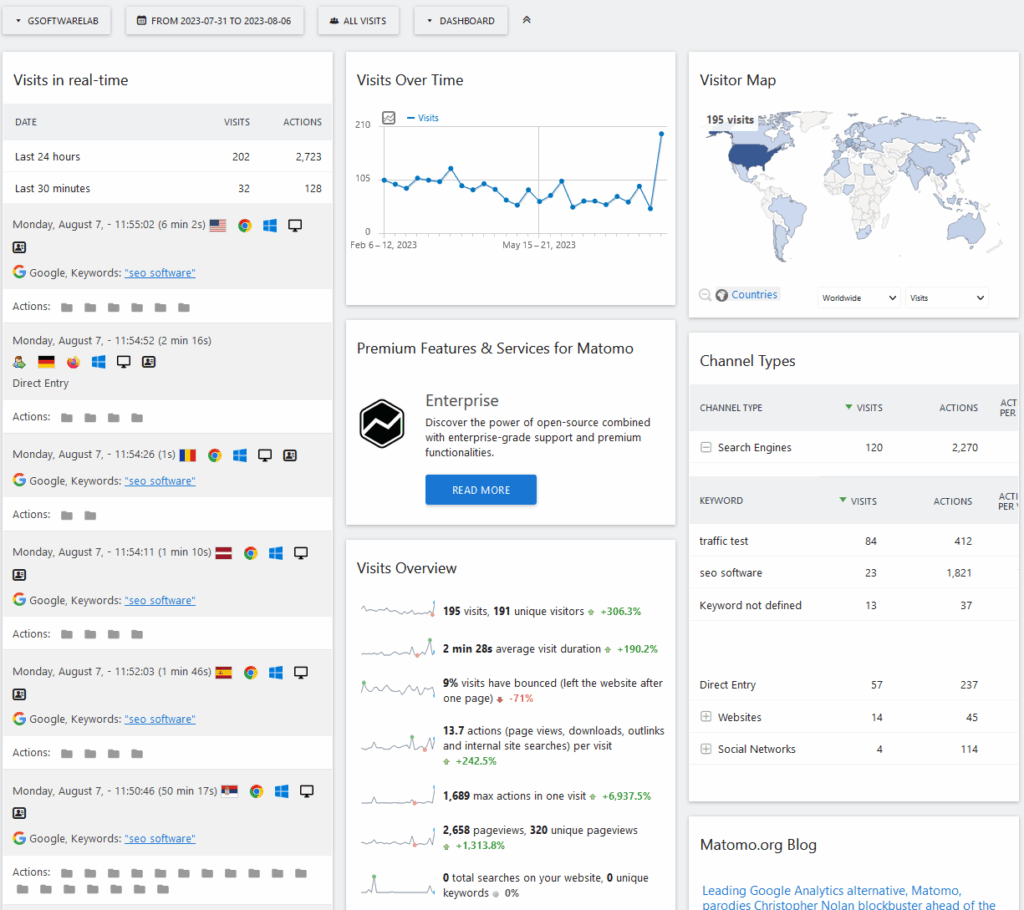
Task: Expand the Websites row in Channel Types
Action: click(706, 717)
